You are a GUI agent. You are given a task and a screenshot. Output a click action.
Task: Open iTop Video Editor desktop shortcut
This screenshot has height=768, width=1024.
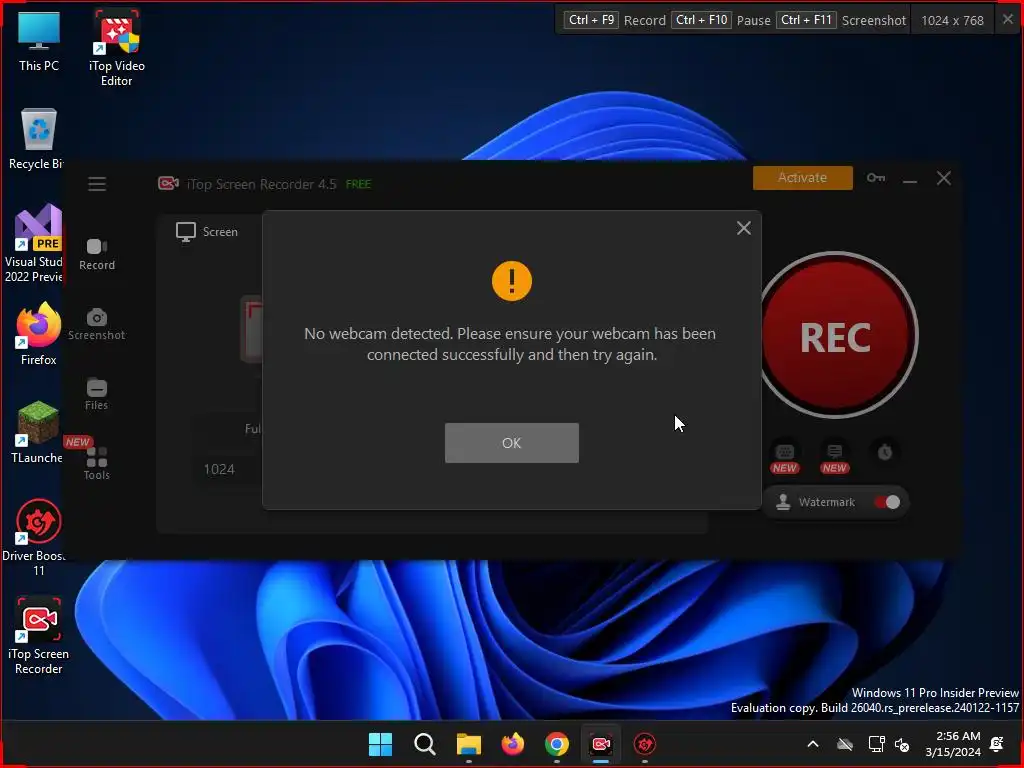click(117, 48)
